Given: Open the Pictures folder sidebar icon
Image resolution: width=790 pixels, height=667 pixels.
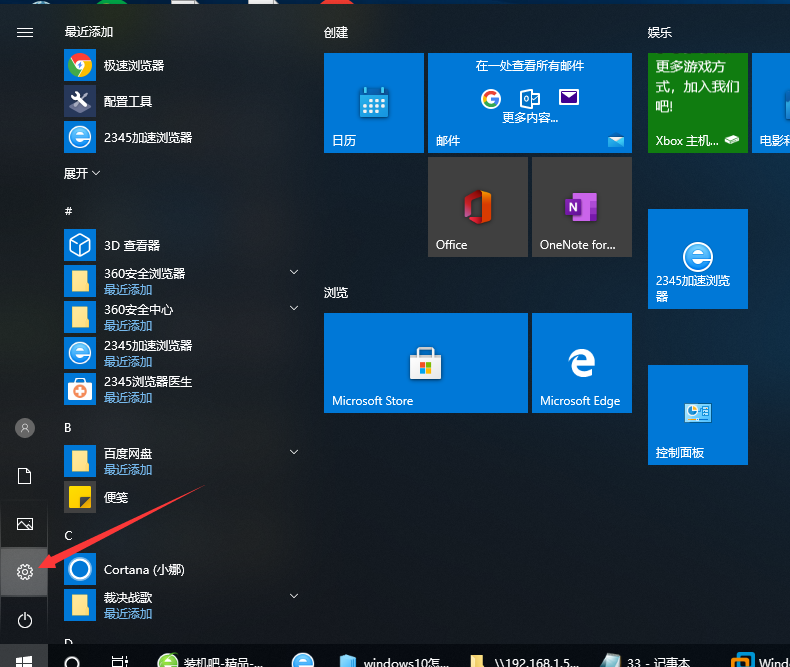Looking at the screenshot, I should [25, 524].
